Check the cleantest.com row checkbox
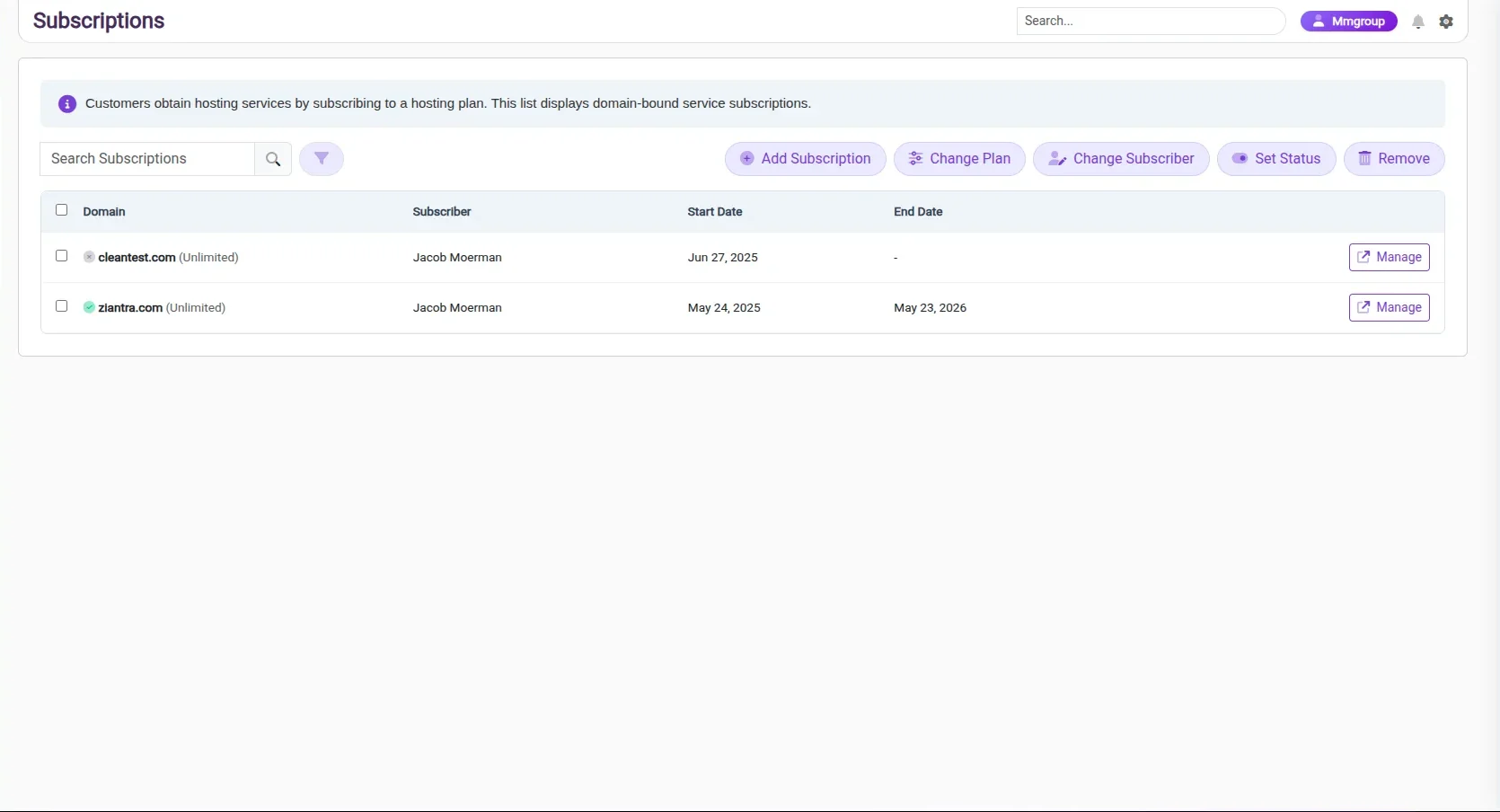This screenshot has width=1500, height=812. click(62, 256)
